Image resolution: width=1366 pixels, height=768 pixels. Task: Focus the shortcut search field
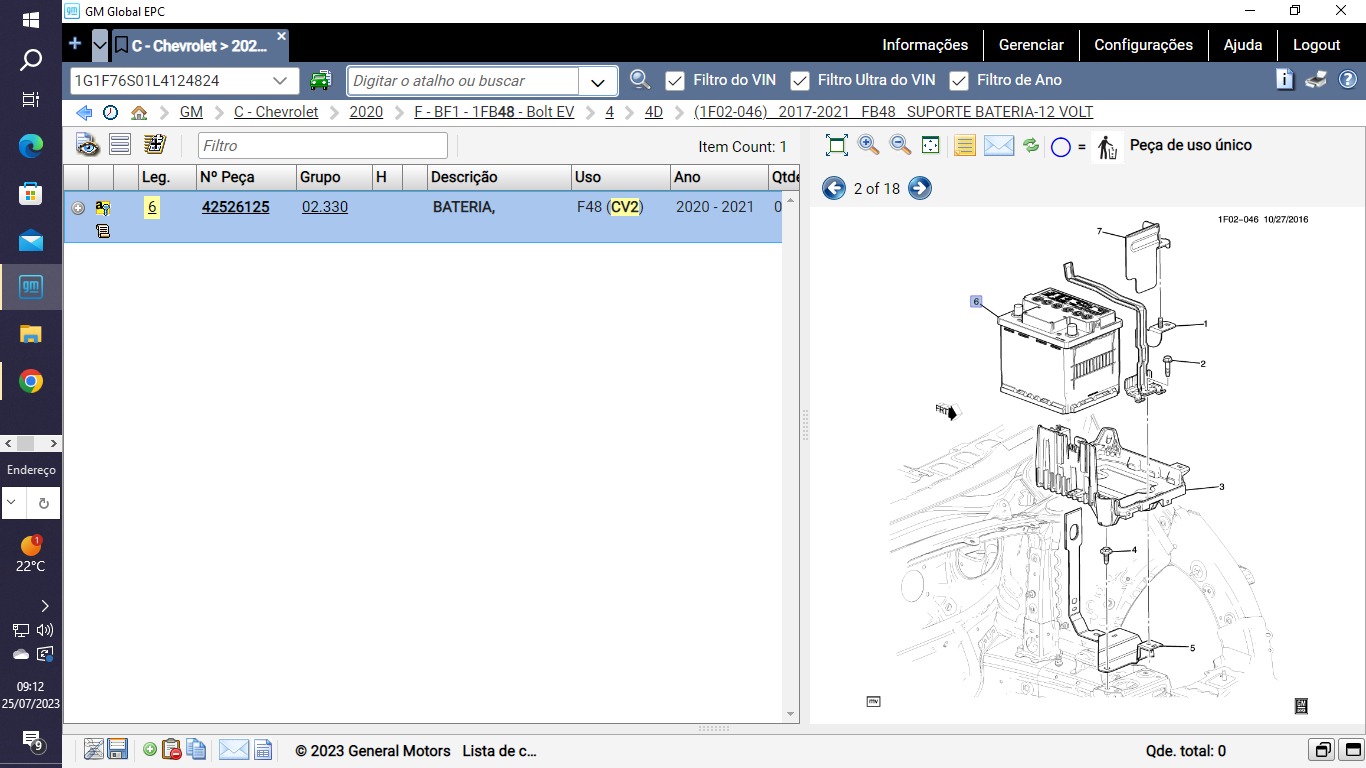pos(463,81)
